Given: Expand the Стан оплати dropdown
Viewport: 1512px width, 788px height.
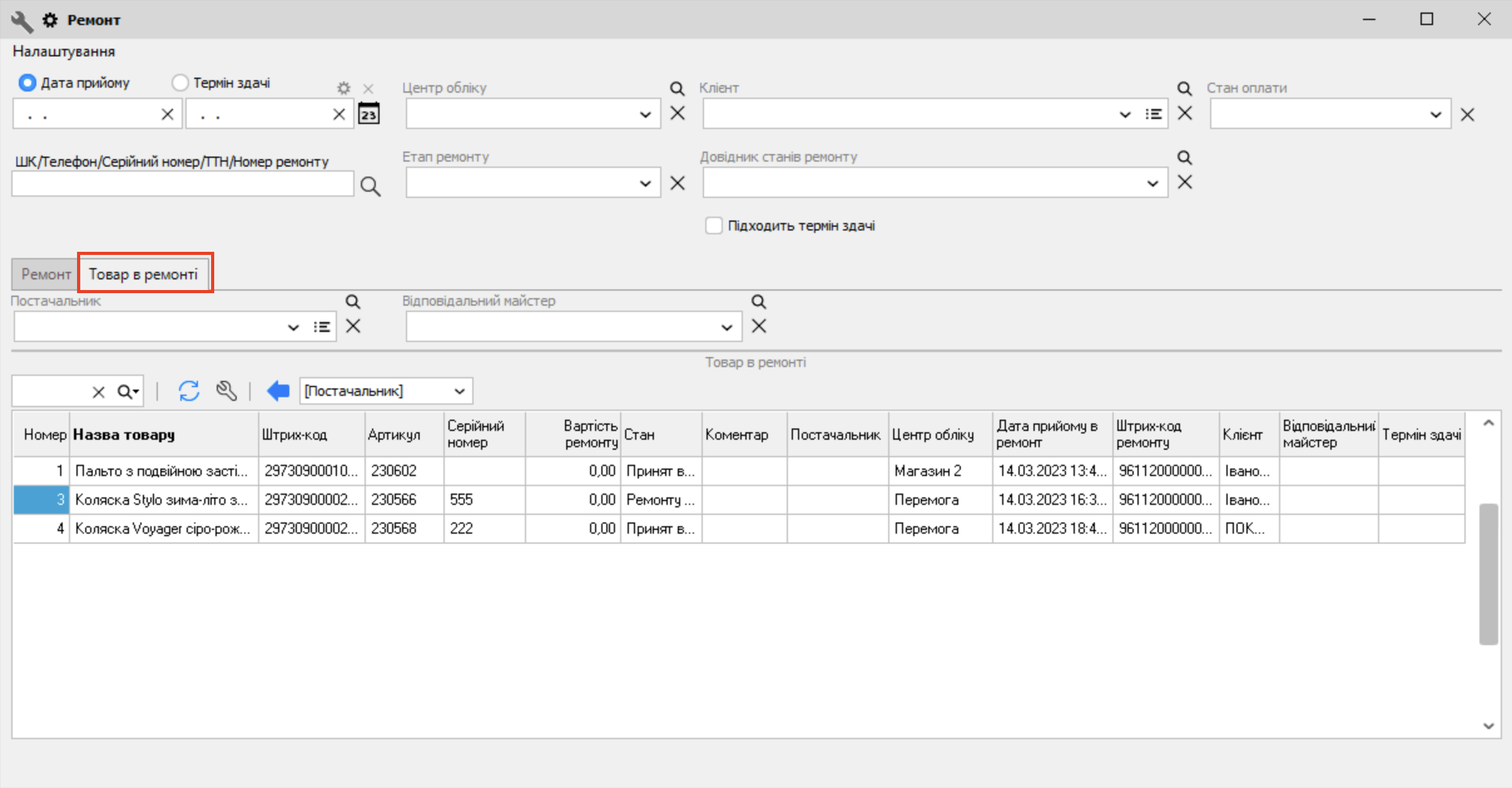Looking at the screenshot, I should point(1436,115).
